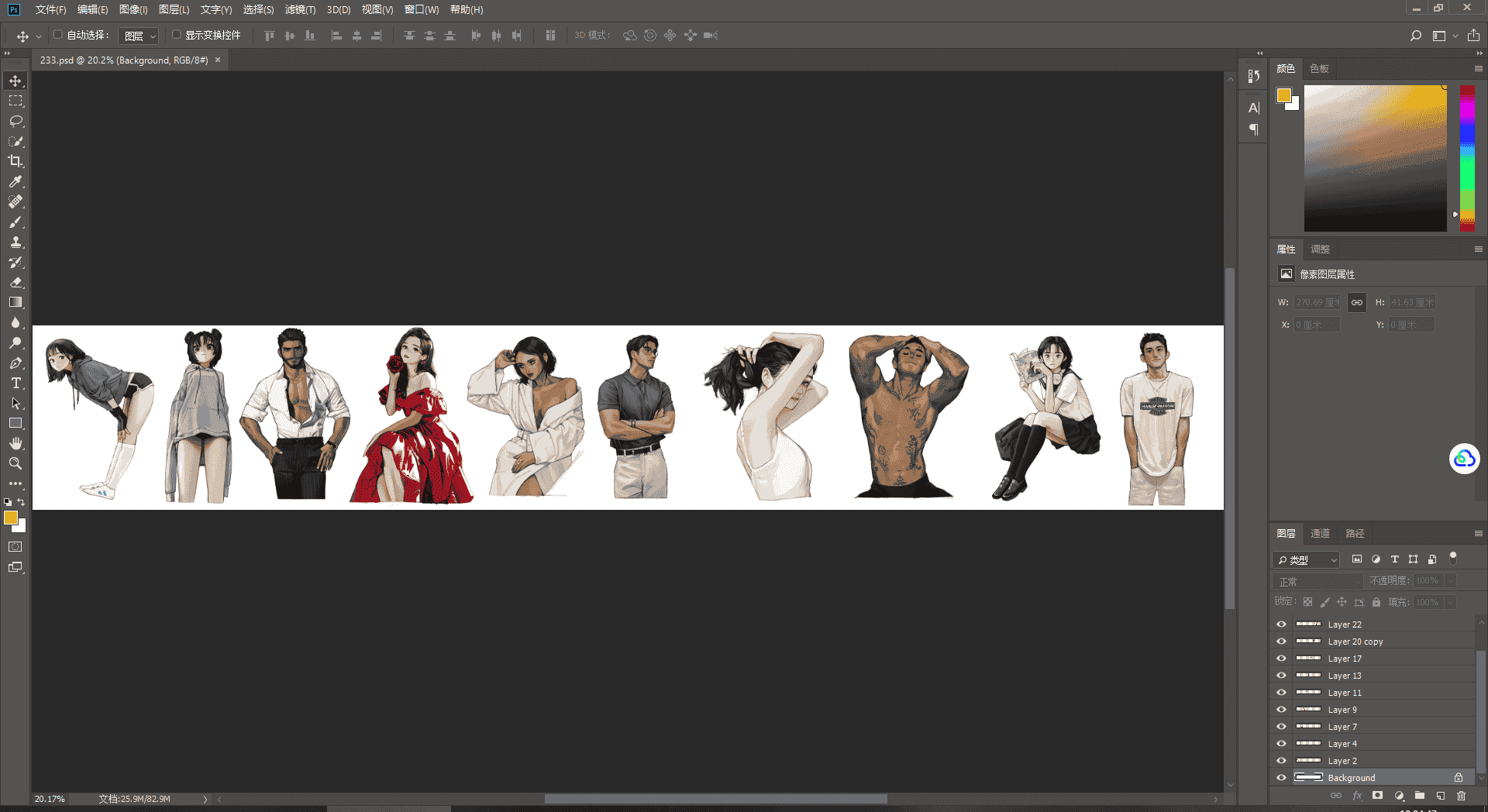Open the Layers panel options menu
Screen dimensions: 1488x812
1478,534
